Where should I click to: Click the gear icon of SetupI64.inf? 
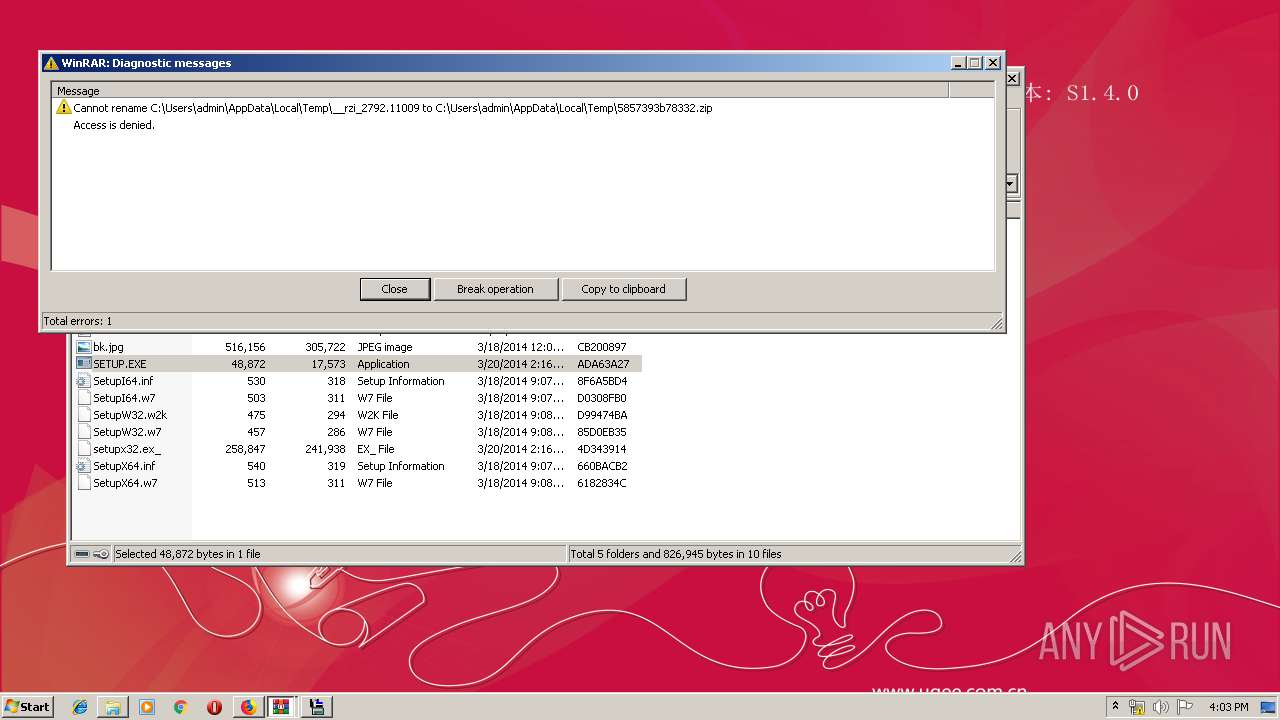83,381
